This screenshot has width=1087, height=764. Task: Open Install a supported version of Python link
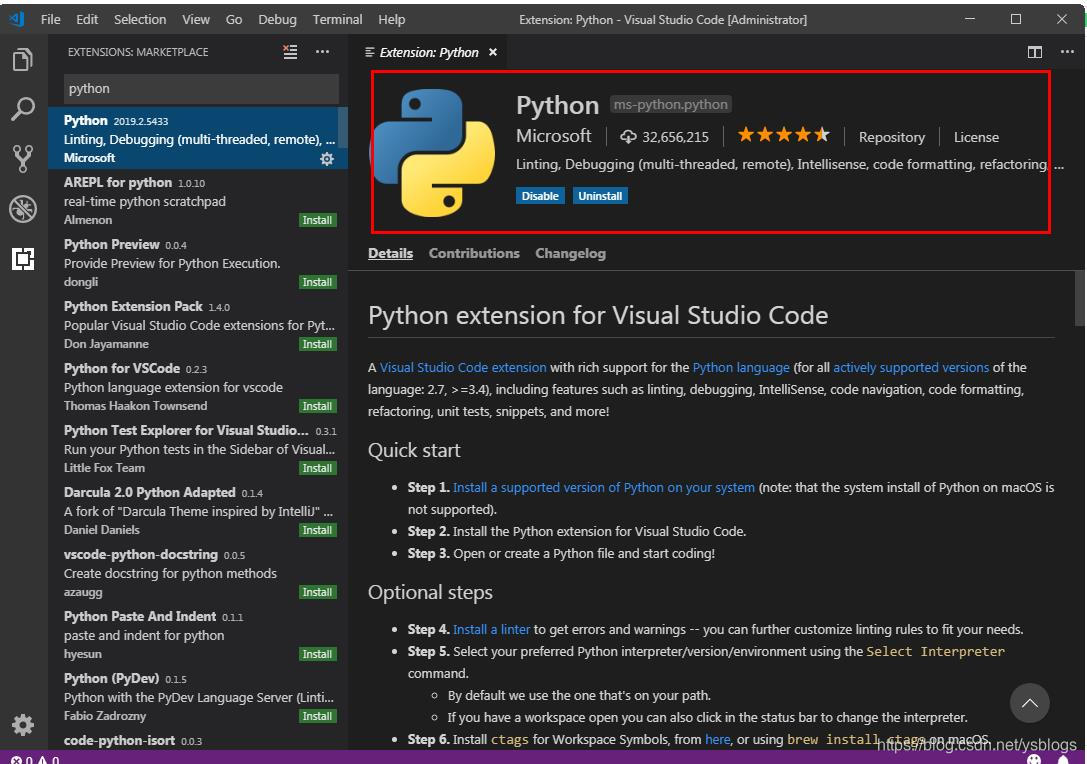604,487
